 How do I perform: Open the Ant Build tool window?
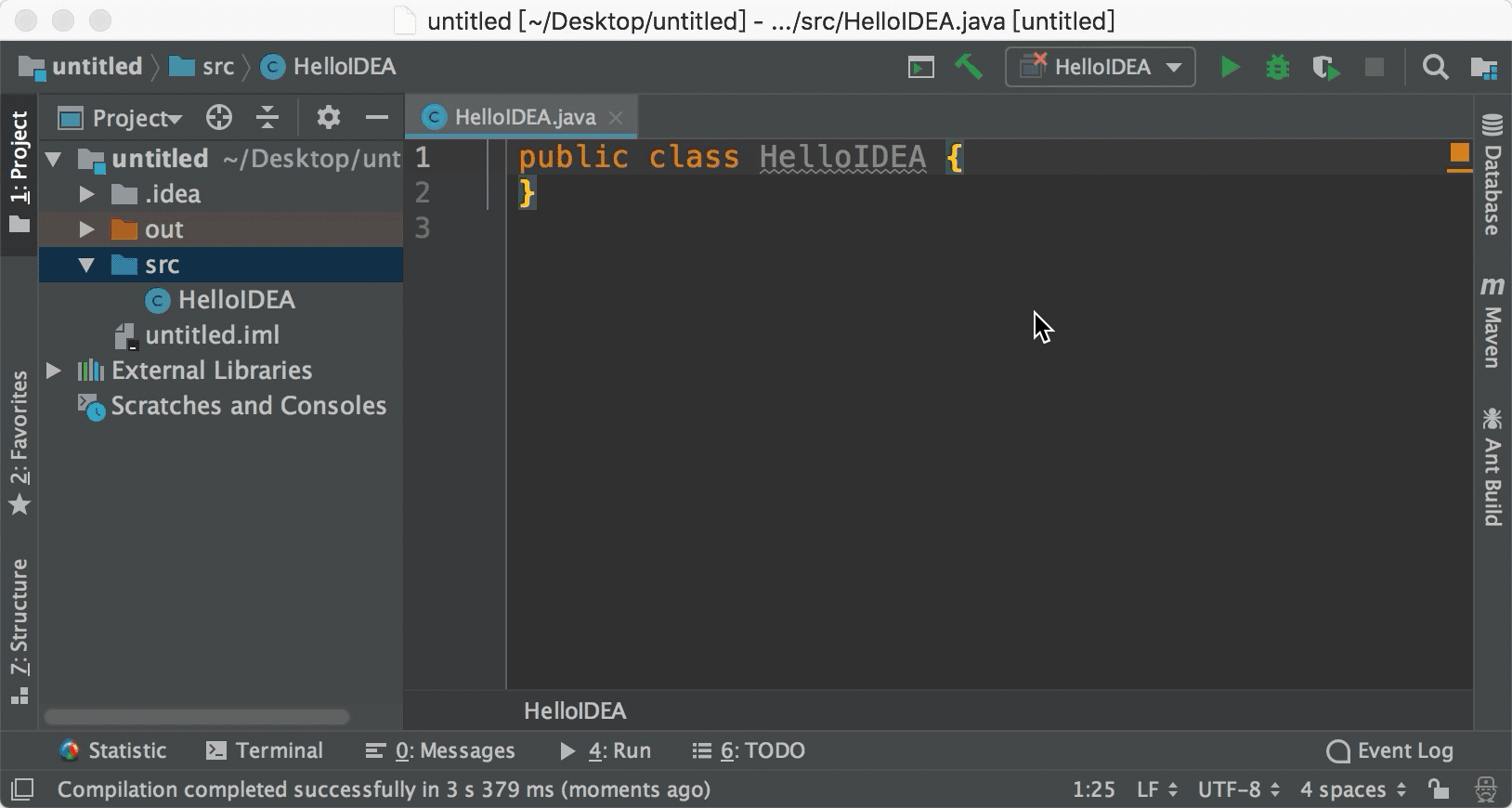click(1492, 467)
